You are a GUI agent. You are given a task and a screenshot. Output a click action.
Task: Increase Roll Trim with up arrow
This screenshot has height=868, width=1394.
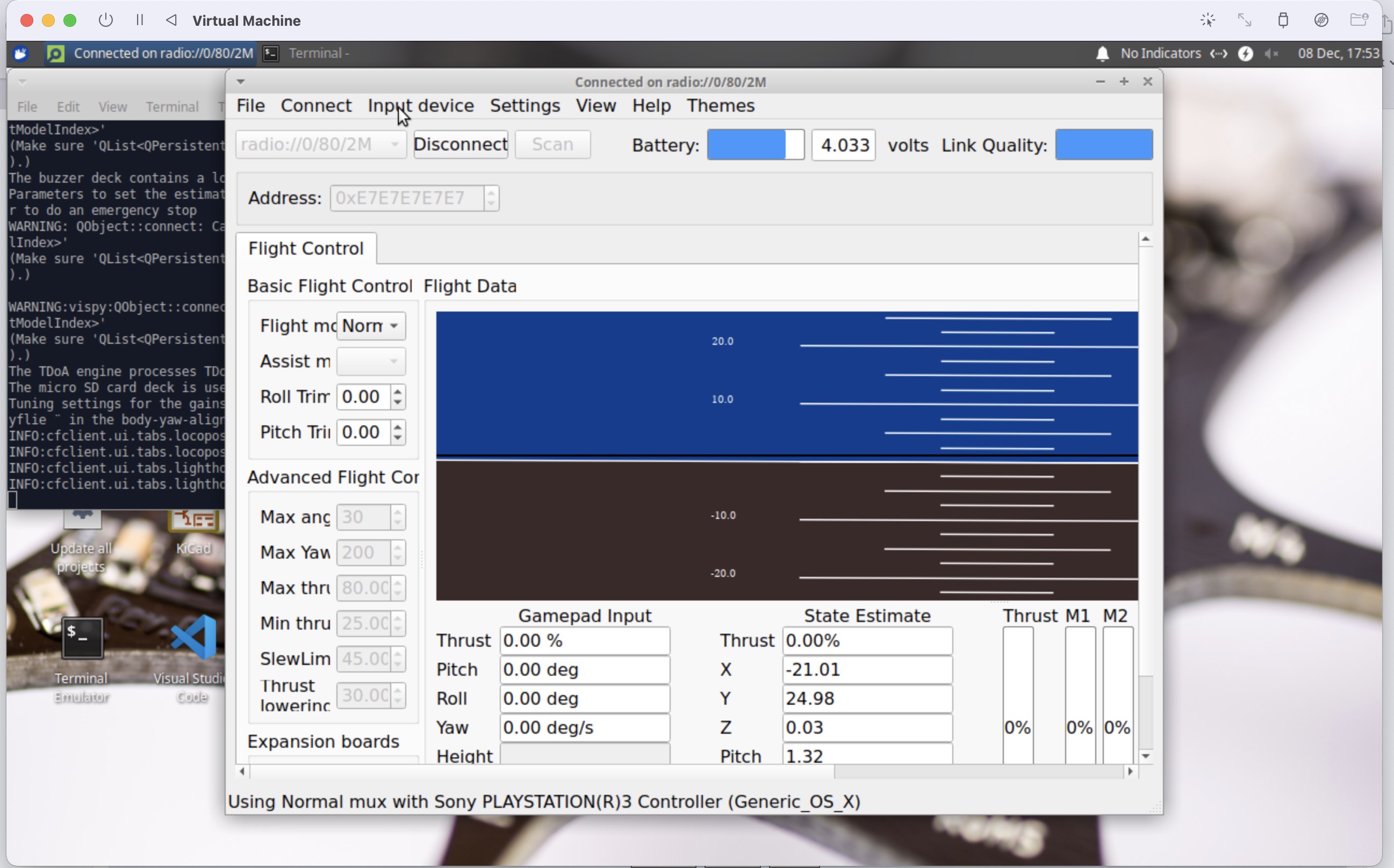click(398, 391)
